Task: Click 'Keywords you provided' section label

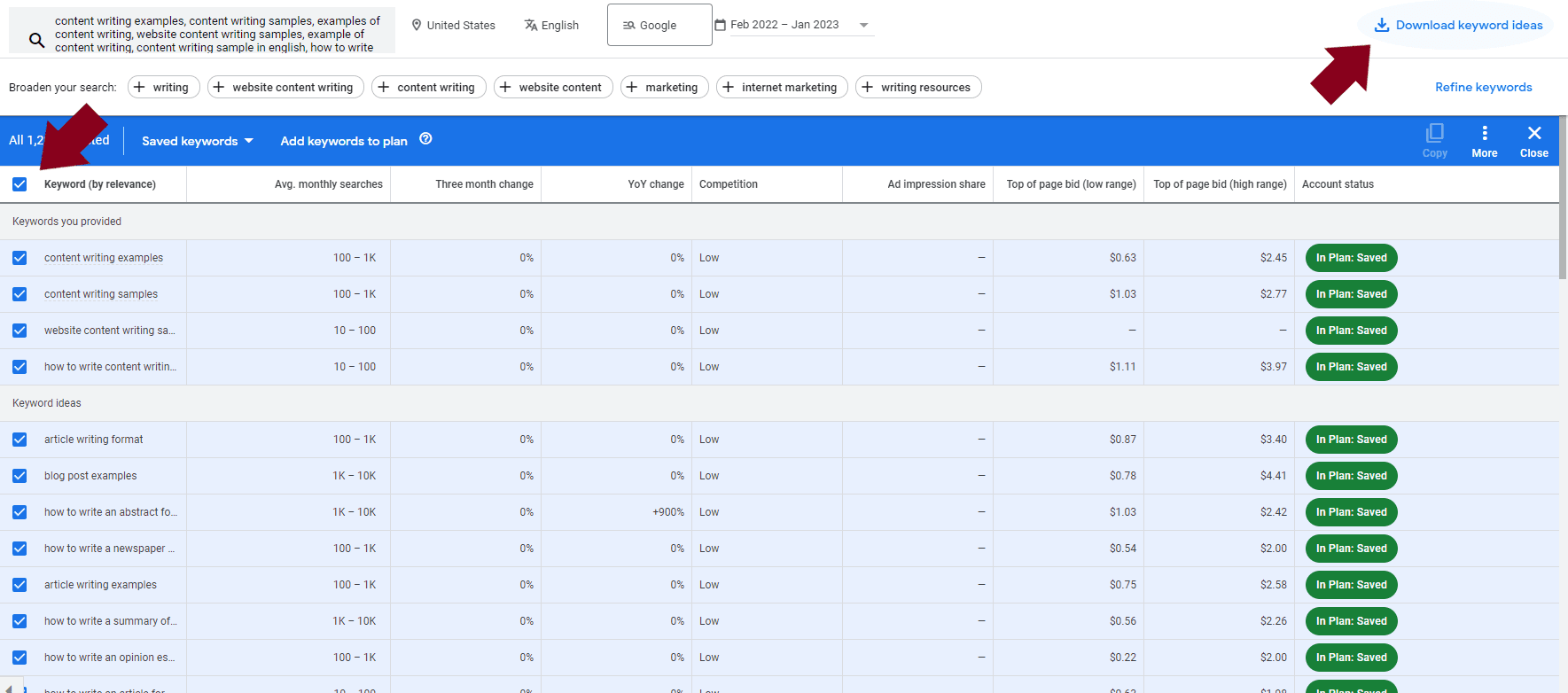Action: point(66,222)
